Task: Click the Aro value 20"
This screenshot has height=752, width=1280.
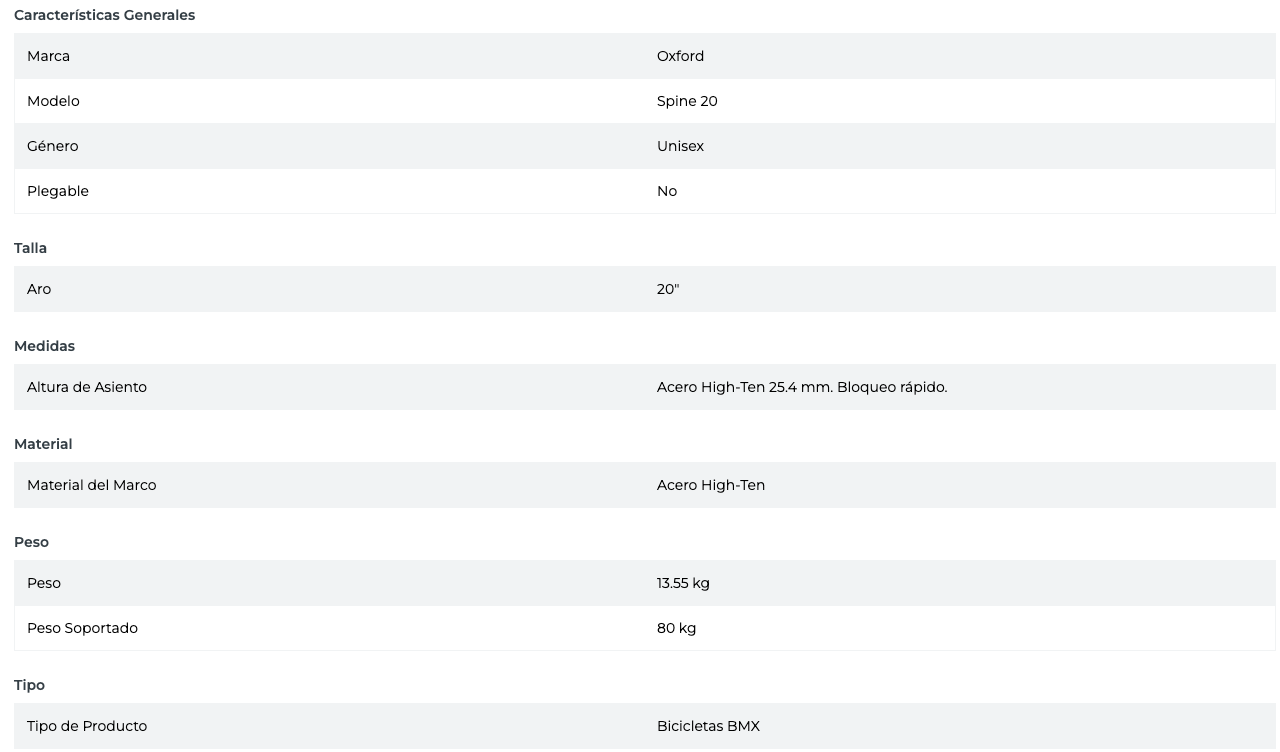Action: point(668,289)
